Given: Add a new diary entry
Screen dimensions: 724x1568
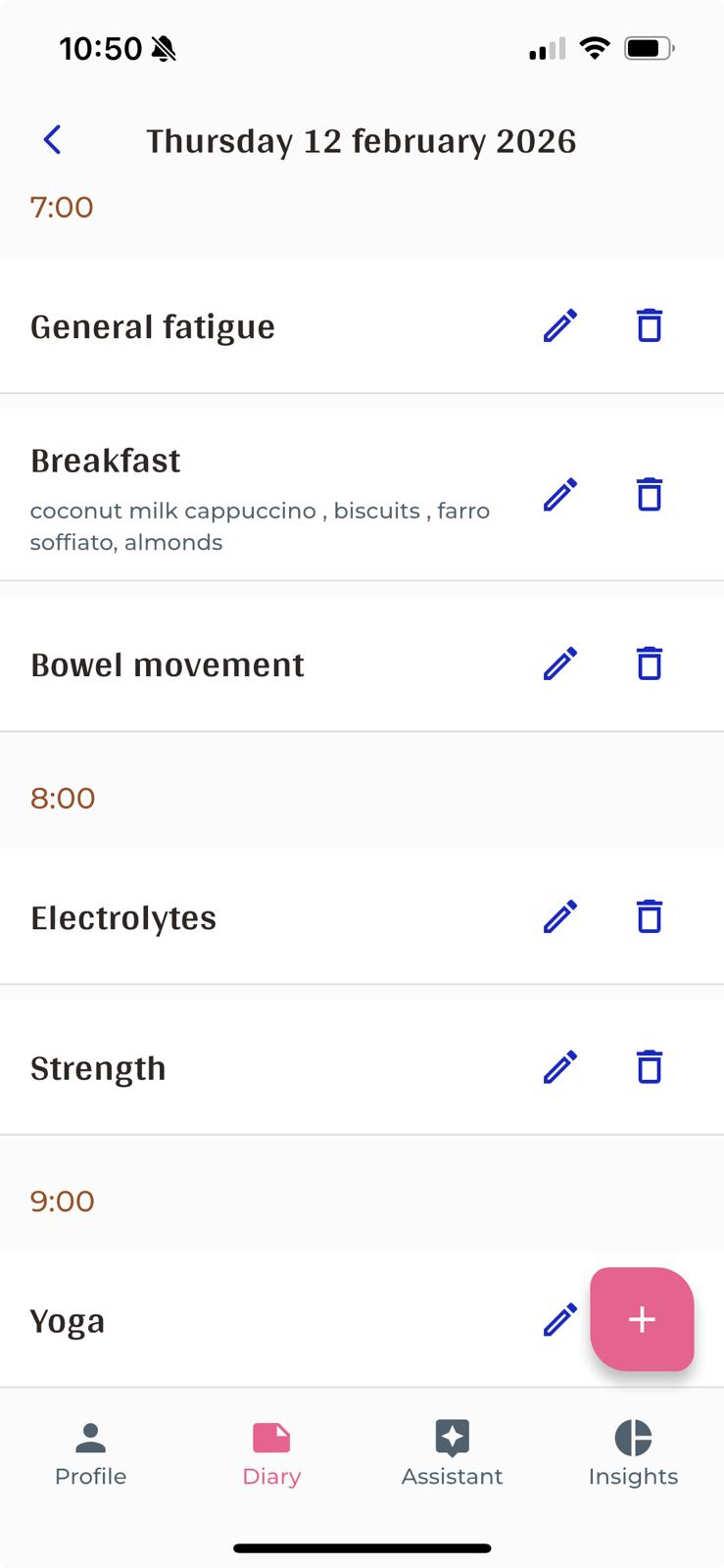Looking at the screenshot, I should coord(642,1319).
